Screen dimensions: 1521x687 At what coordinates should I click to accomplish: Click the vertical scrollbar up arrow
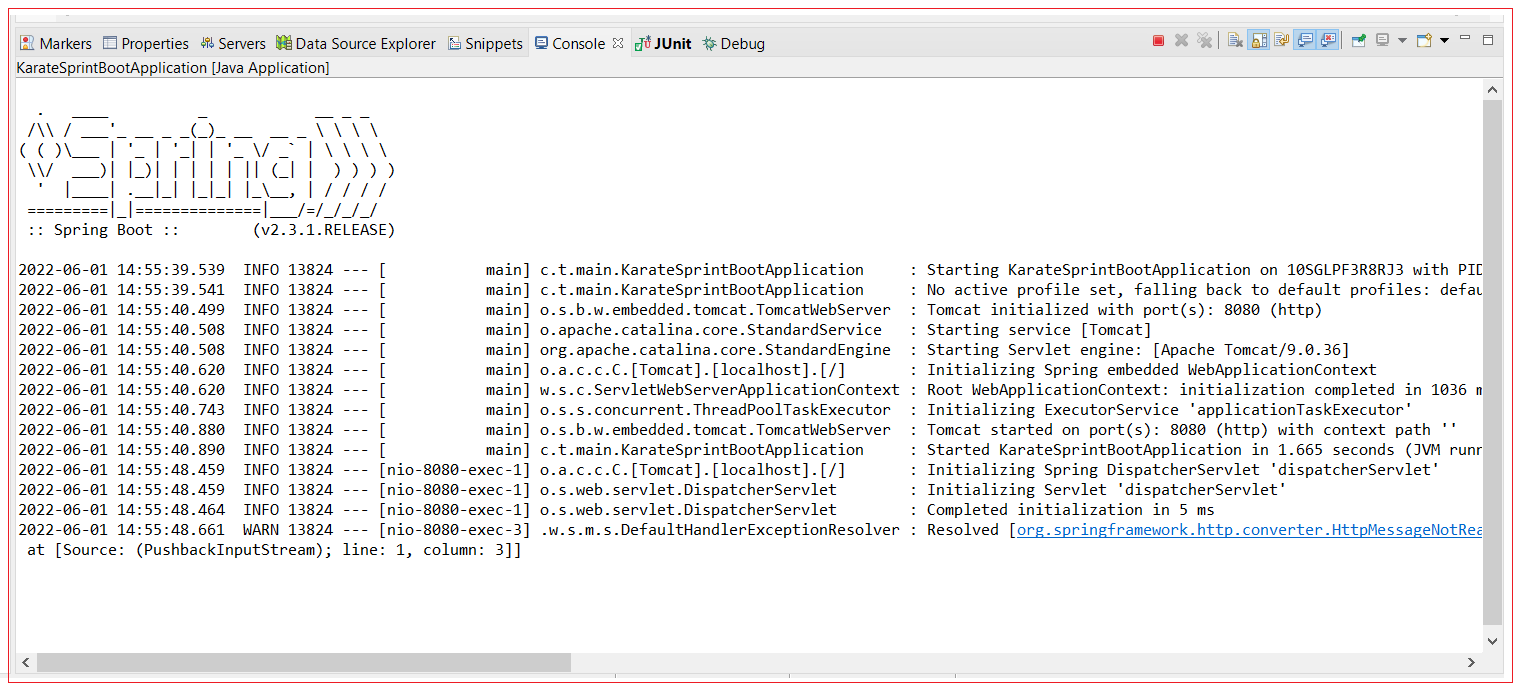tap(1492, 89)
